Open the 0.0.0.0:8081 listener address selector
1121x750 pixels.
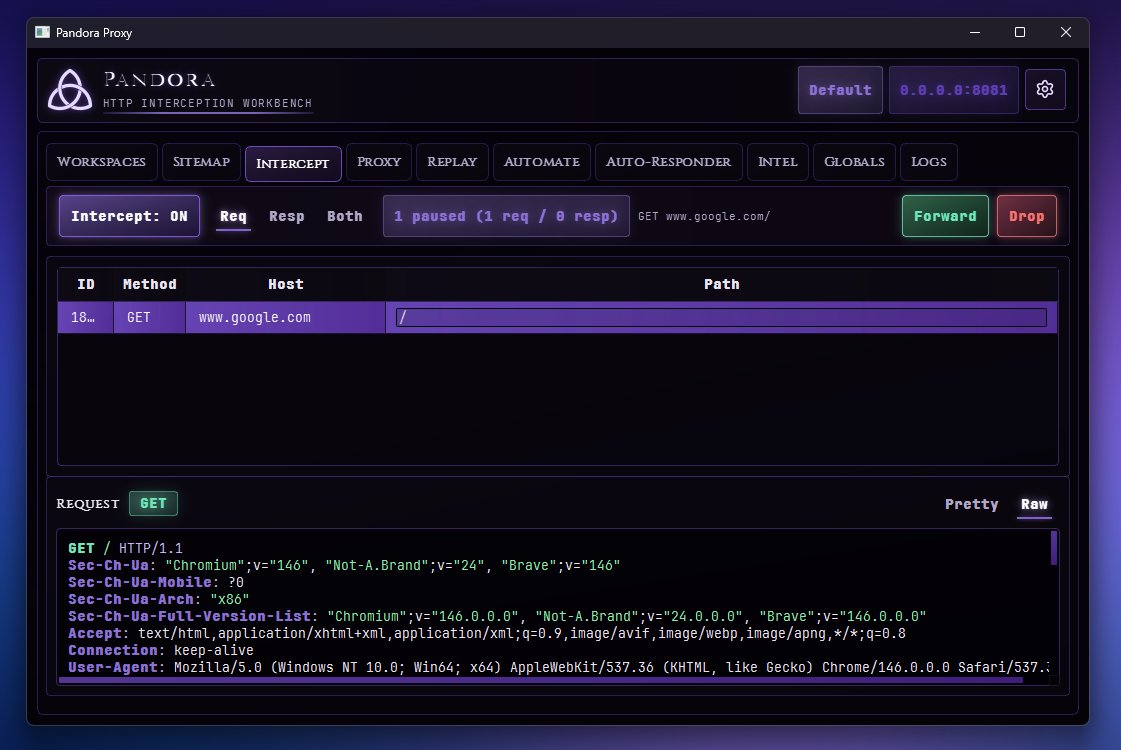click(953, 90)
